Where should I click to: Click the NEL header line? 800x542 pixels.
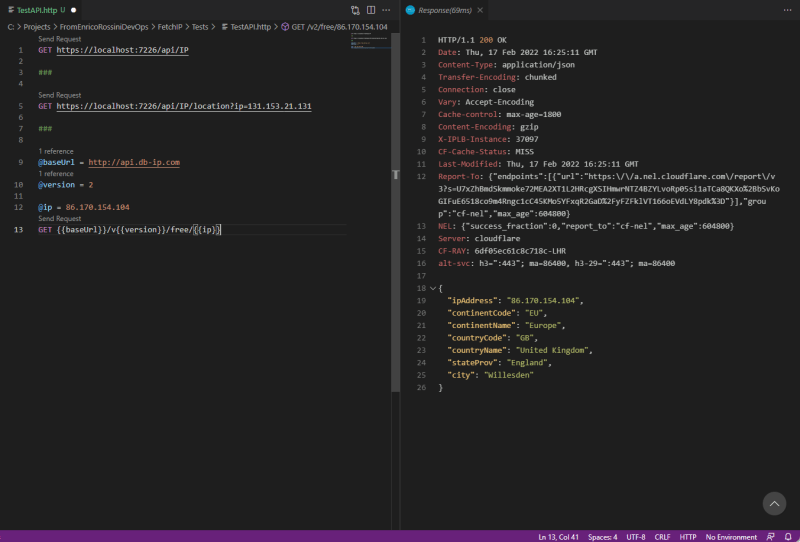586,226
